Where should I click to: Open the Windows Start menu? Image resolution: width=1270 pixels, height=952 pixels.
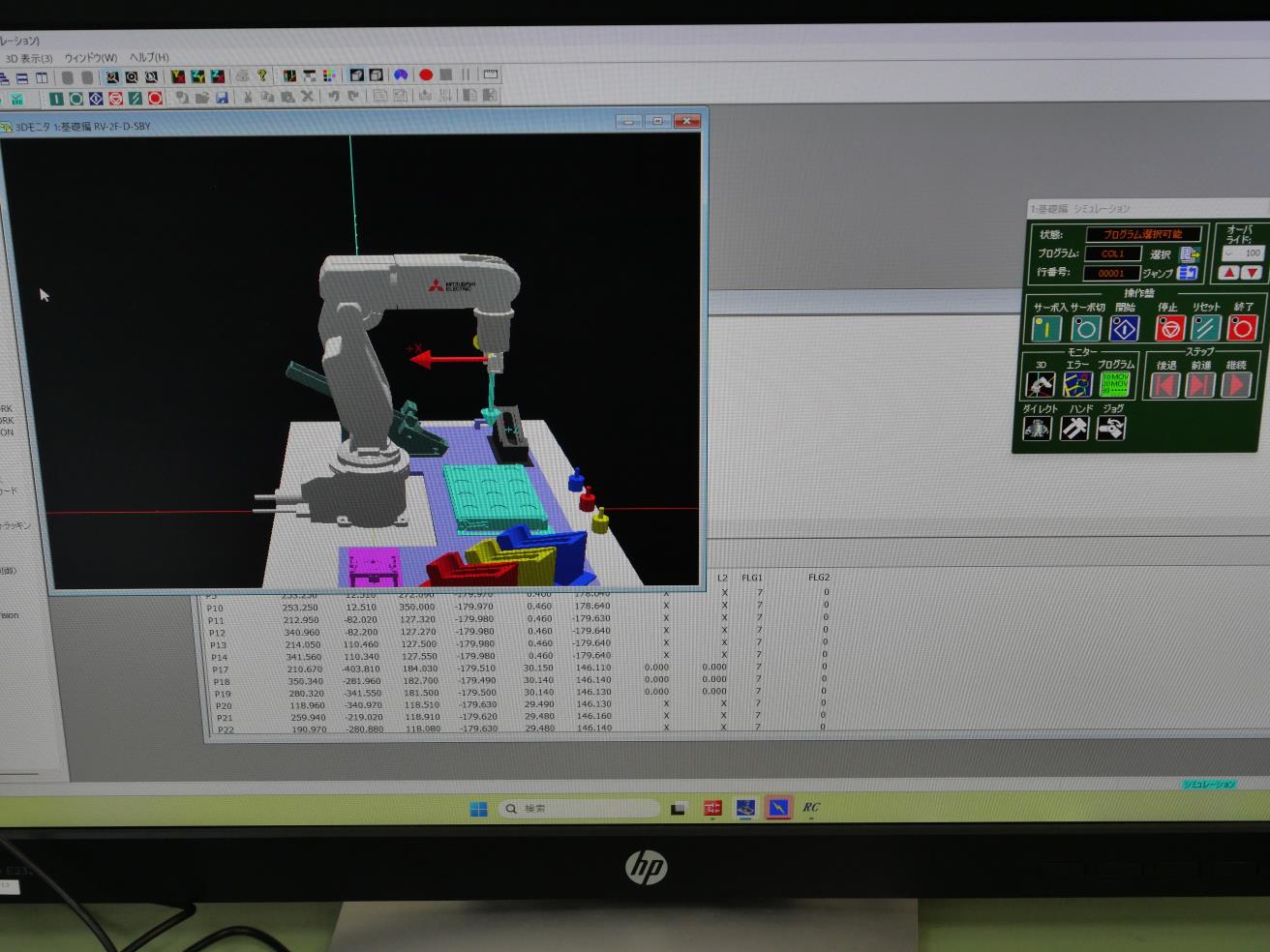[479, 809]
